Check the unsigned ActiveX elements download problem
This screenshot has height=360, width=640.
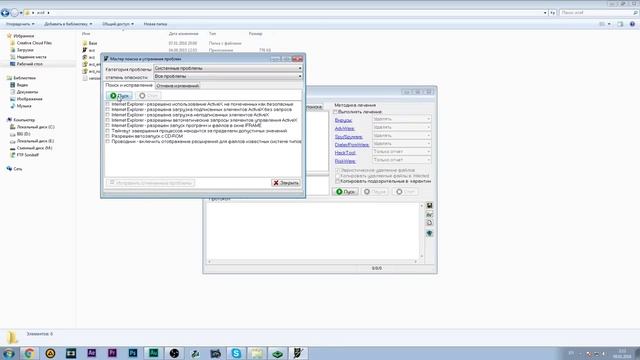(x=108, y=115)
